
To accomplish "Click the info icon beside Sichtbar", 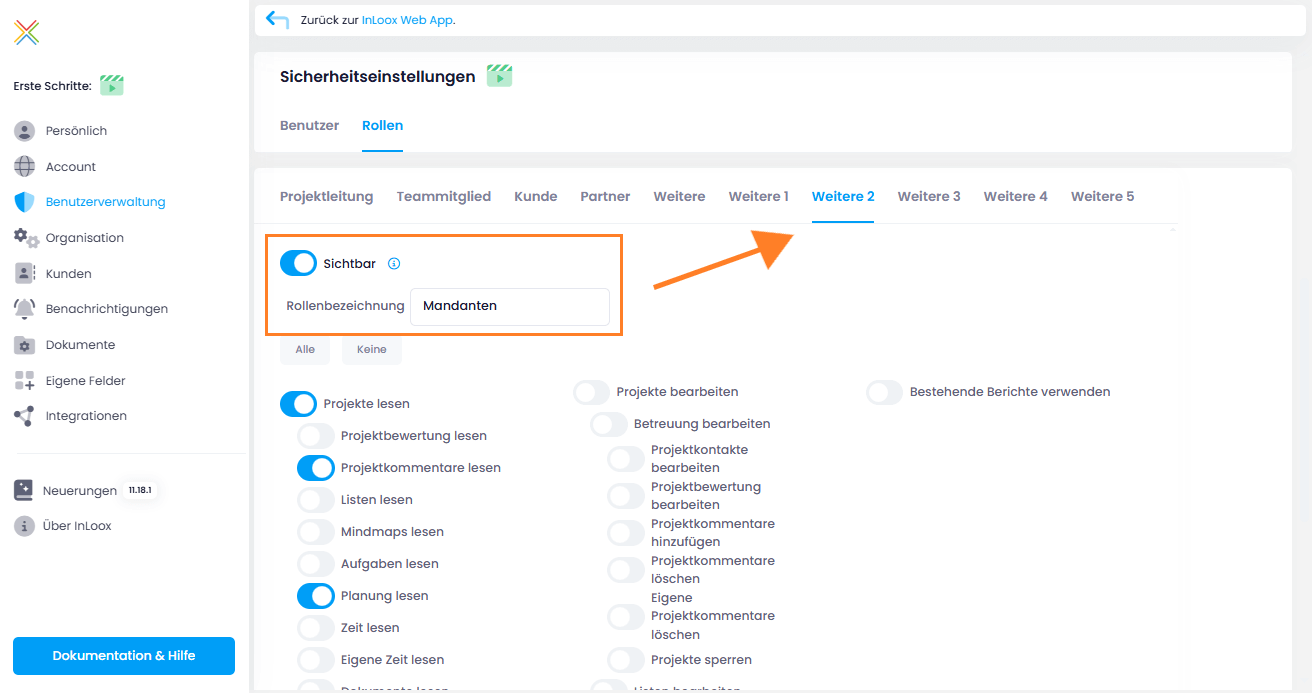I will [394, 264].
